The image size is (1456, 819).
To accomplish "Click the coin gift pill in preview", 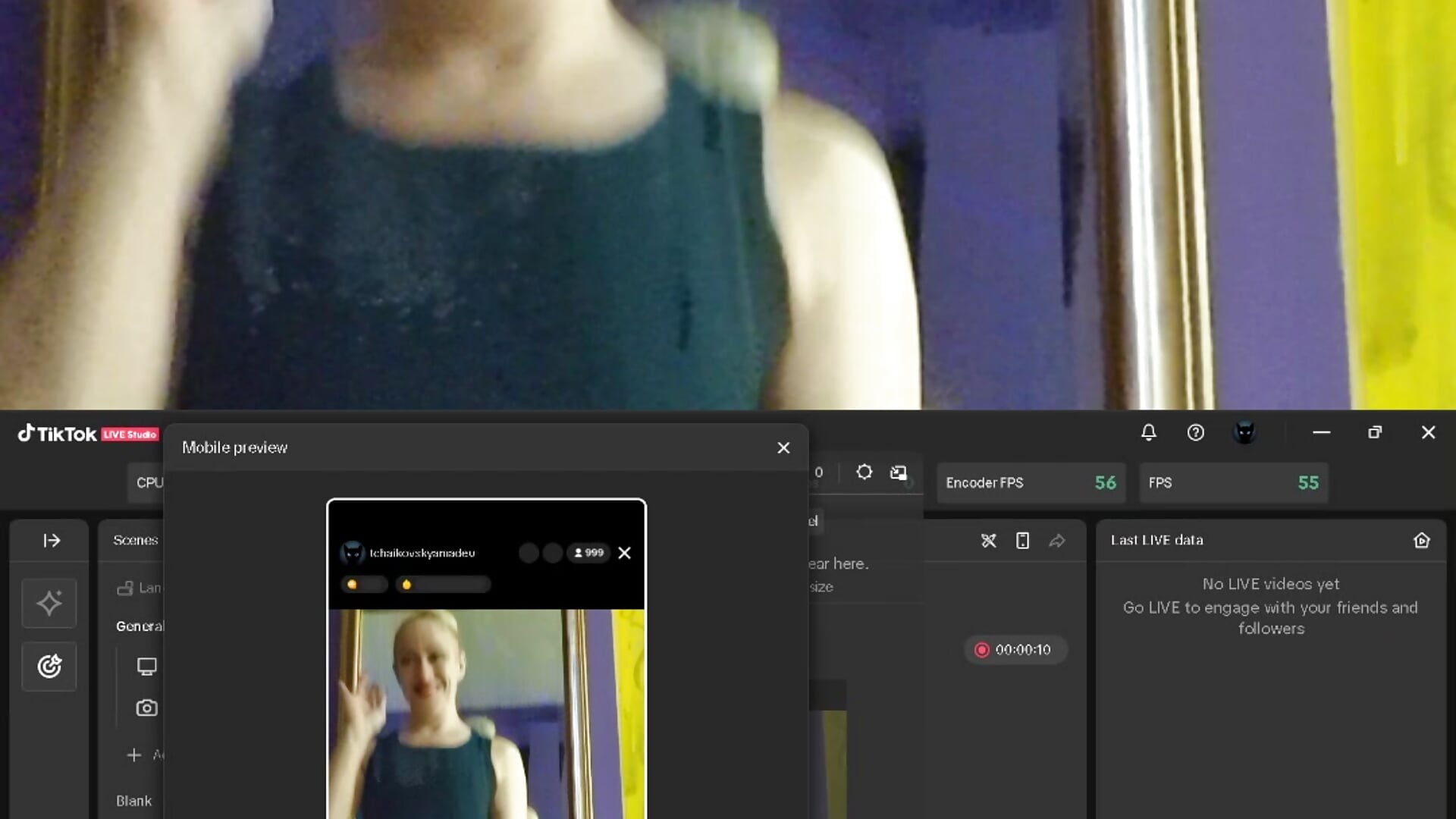I will [x=364, y=585].
